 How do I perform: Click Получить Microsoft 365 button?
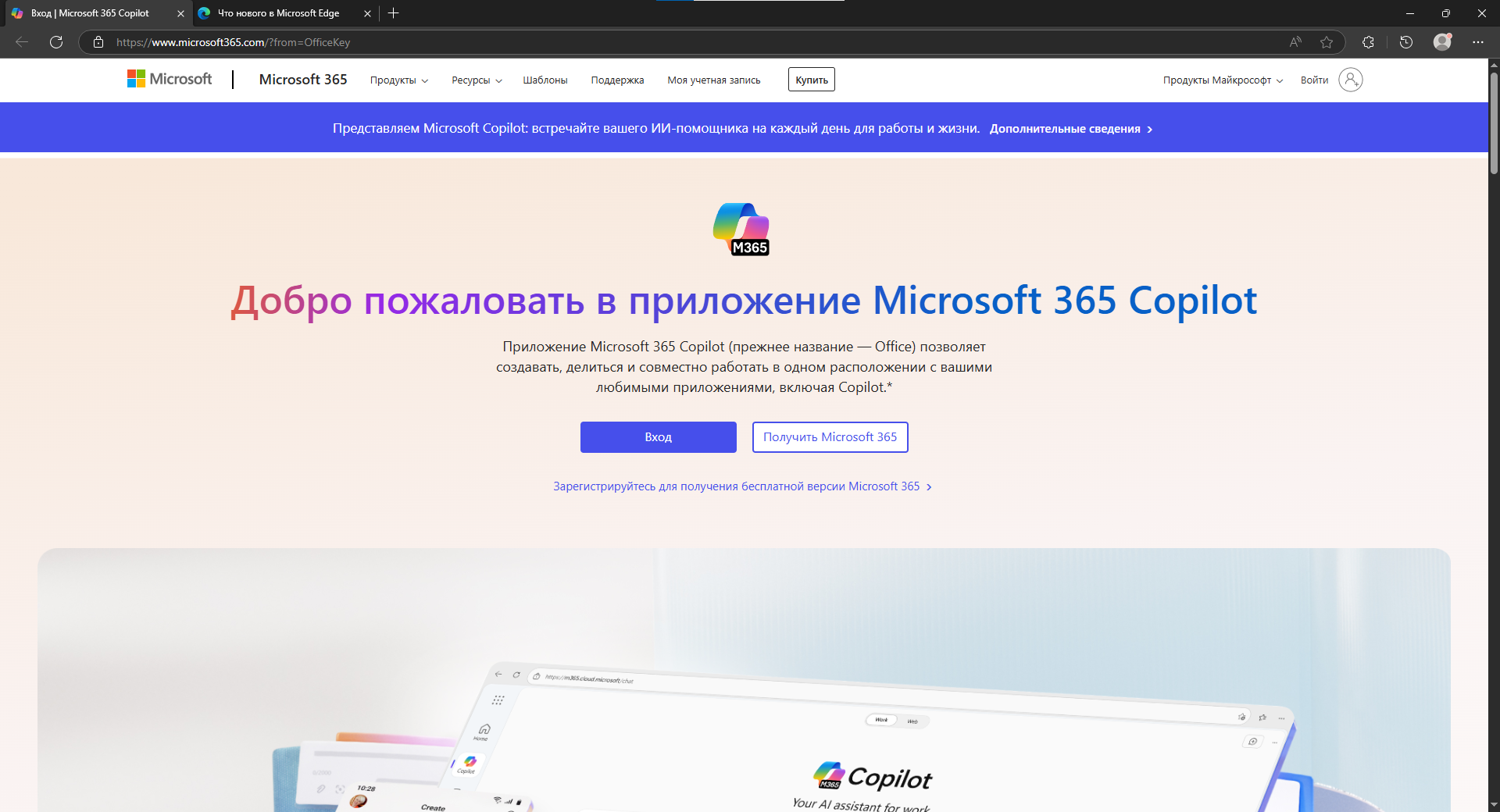[x=830, y=437]
